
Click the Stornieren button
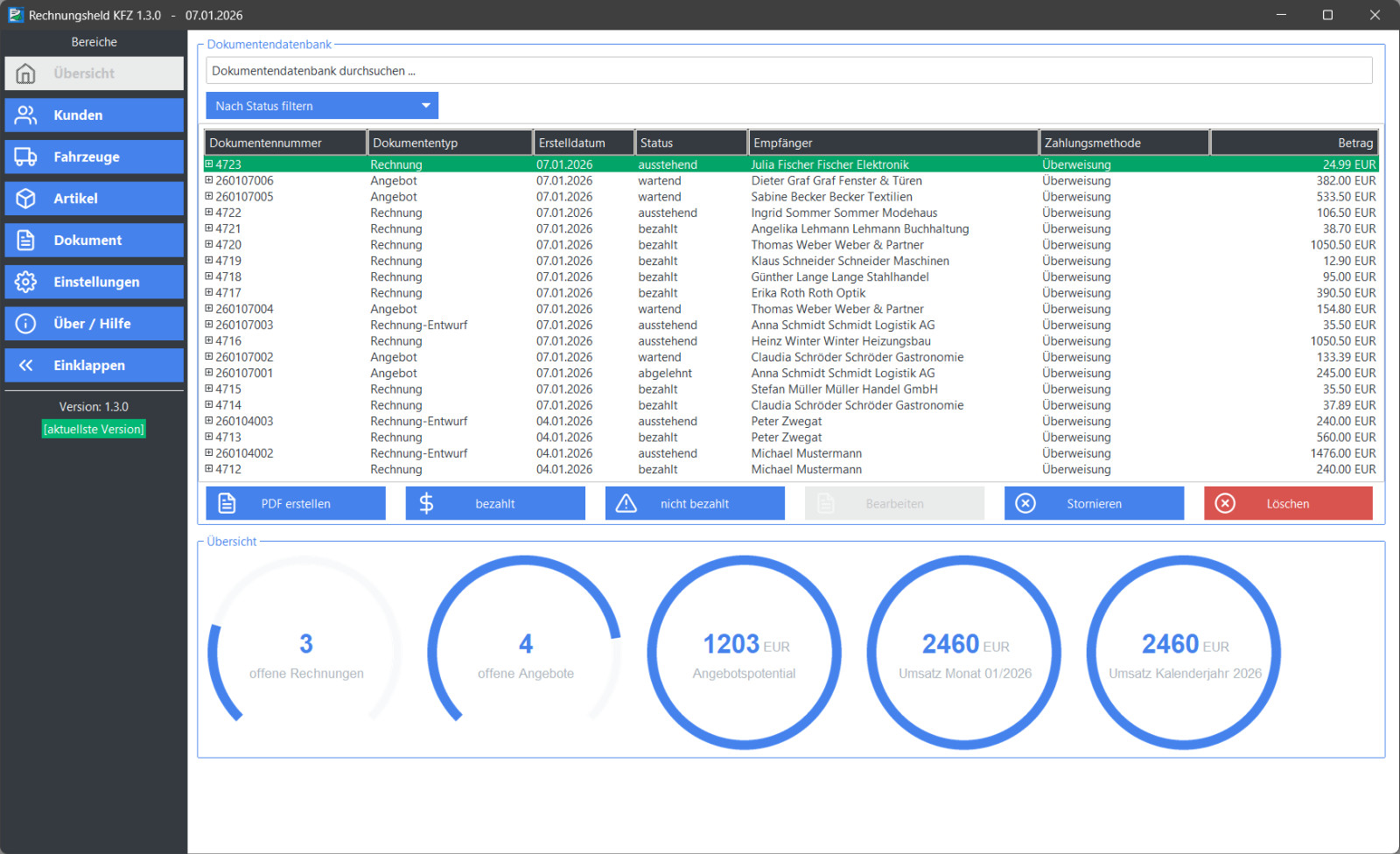tap(1094, 503)
